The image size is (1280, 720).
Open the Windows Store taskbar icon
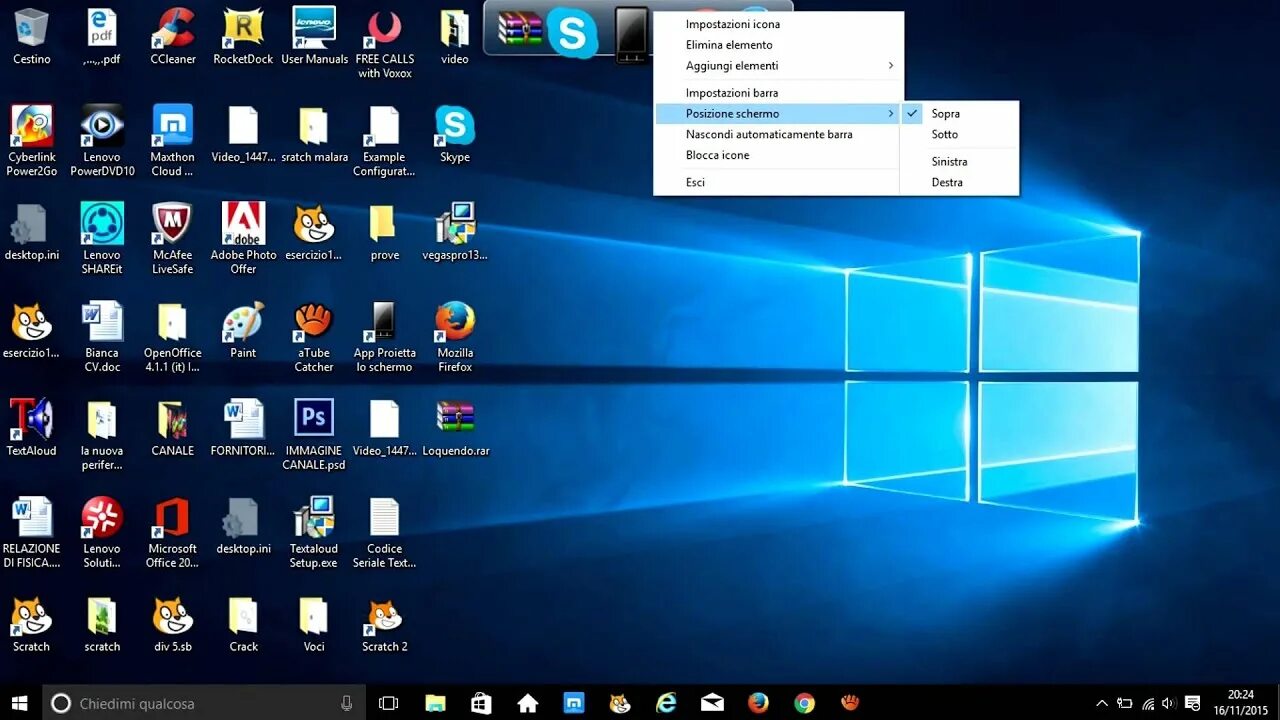(x=481, y=703)
